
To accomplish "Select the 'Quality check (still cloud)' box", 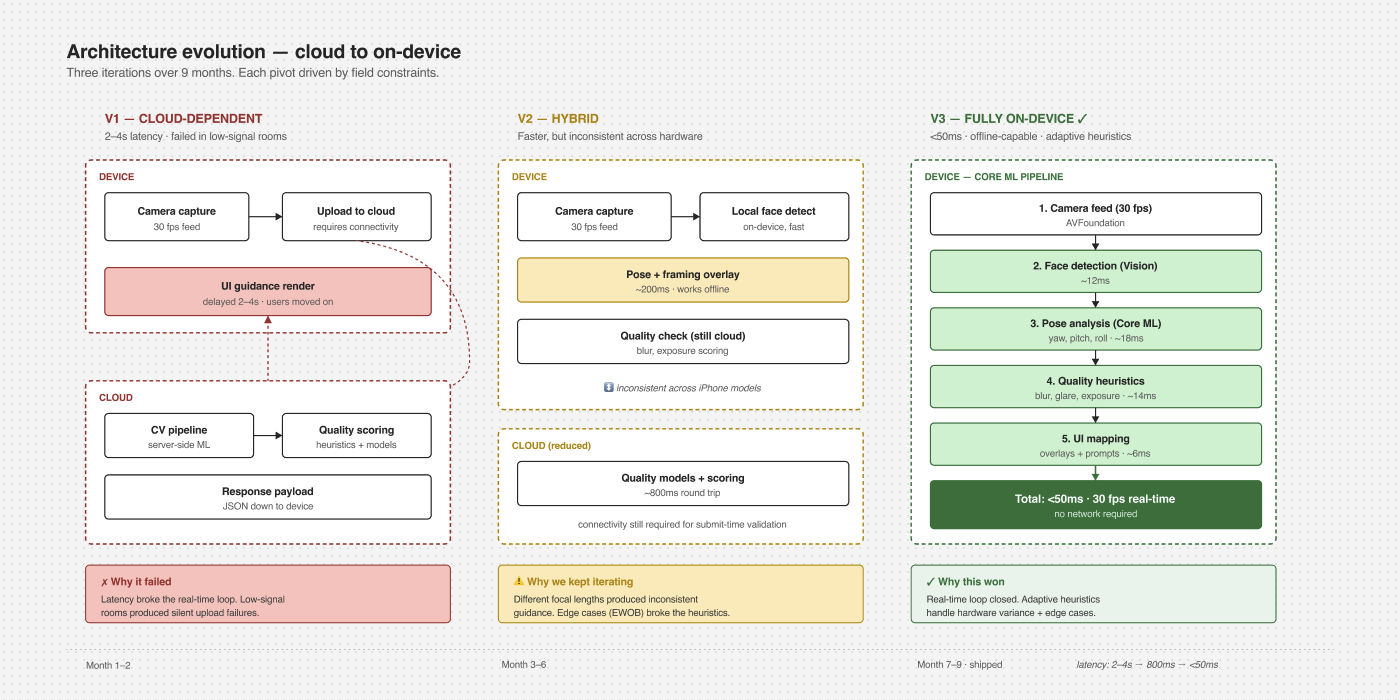I will [683, 342].
